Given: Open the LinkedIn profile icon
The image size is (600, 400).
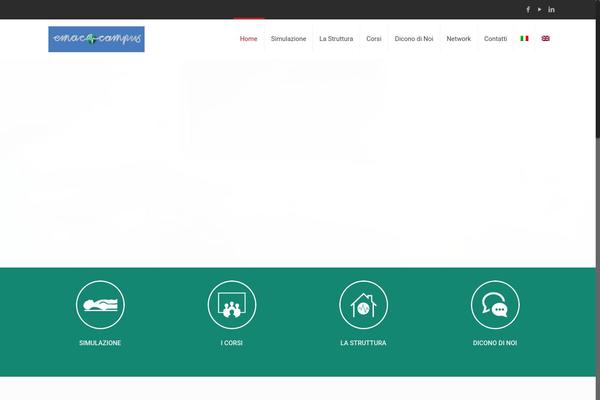Looking at the screenshot, I should pyautogui.click(x=552, y=9).
